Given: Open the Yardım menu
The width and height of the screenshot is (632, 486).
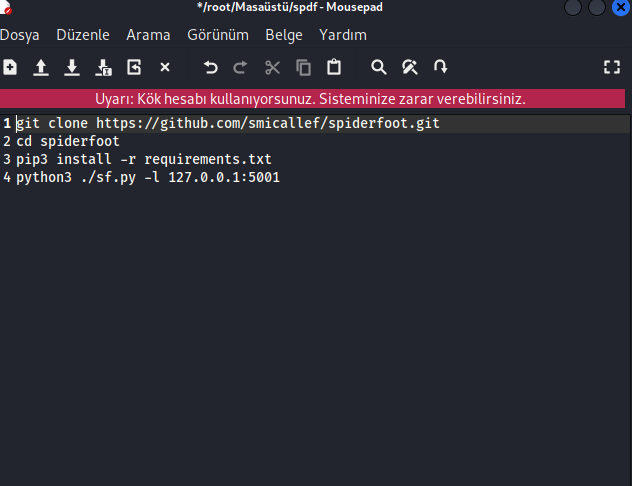Looking at the screenshot, I should tap(343, 35).
